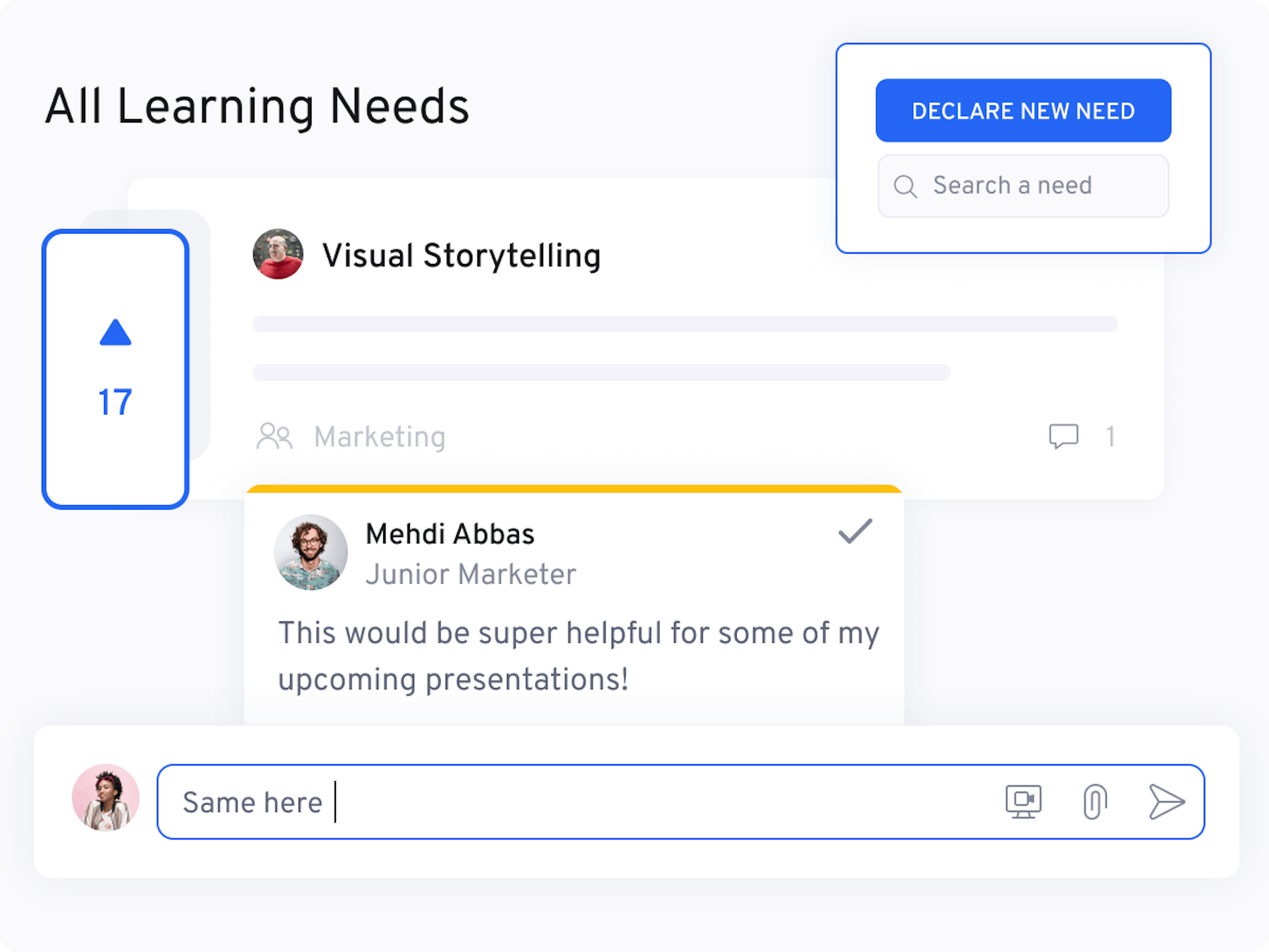Image resolution: width=1269 pixels, height=952 pixels.
Task: Click the Marketing group people icon
Action: pos(275,437)
